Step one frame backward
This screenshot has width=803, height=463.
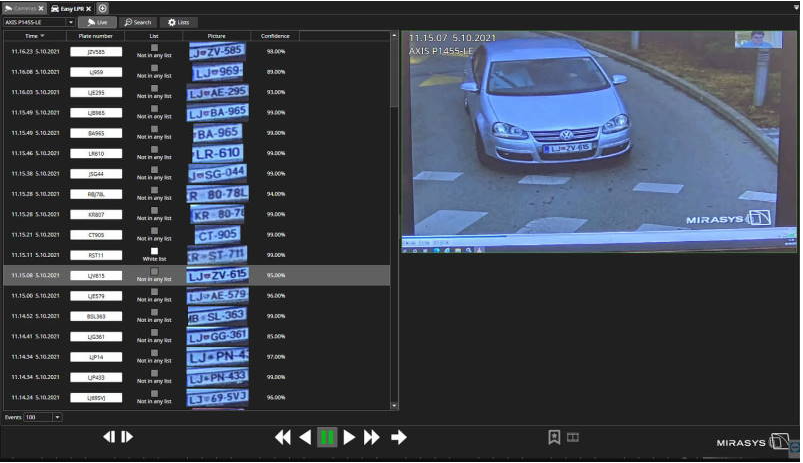[x=110, y=437]
